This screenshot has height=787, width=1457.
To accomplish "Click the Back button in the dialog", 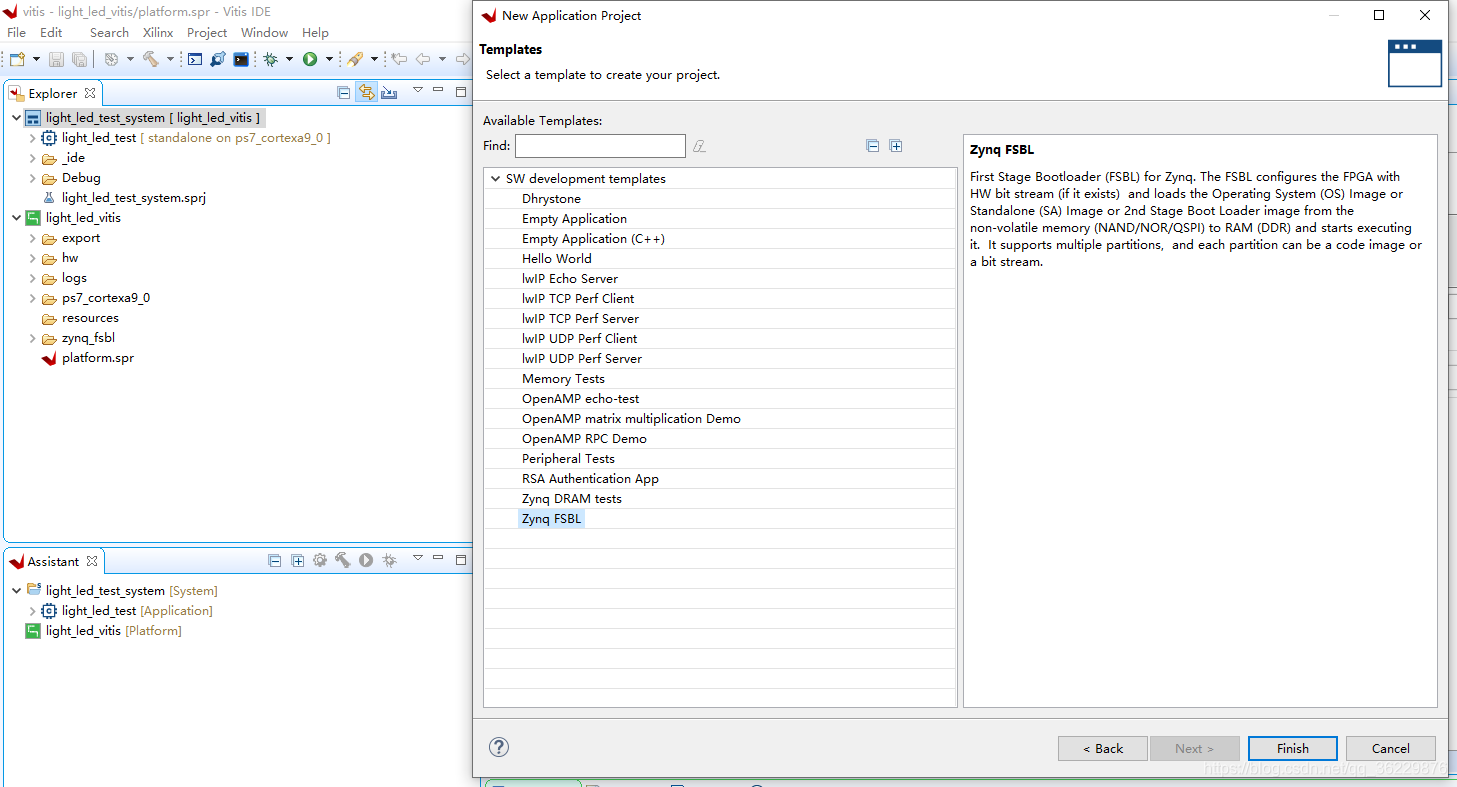I will point(1103,748).
